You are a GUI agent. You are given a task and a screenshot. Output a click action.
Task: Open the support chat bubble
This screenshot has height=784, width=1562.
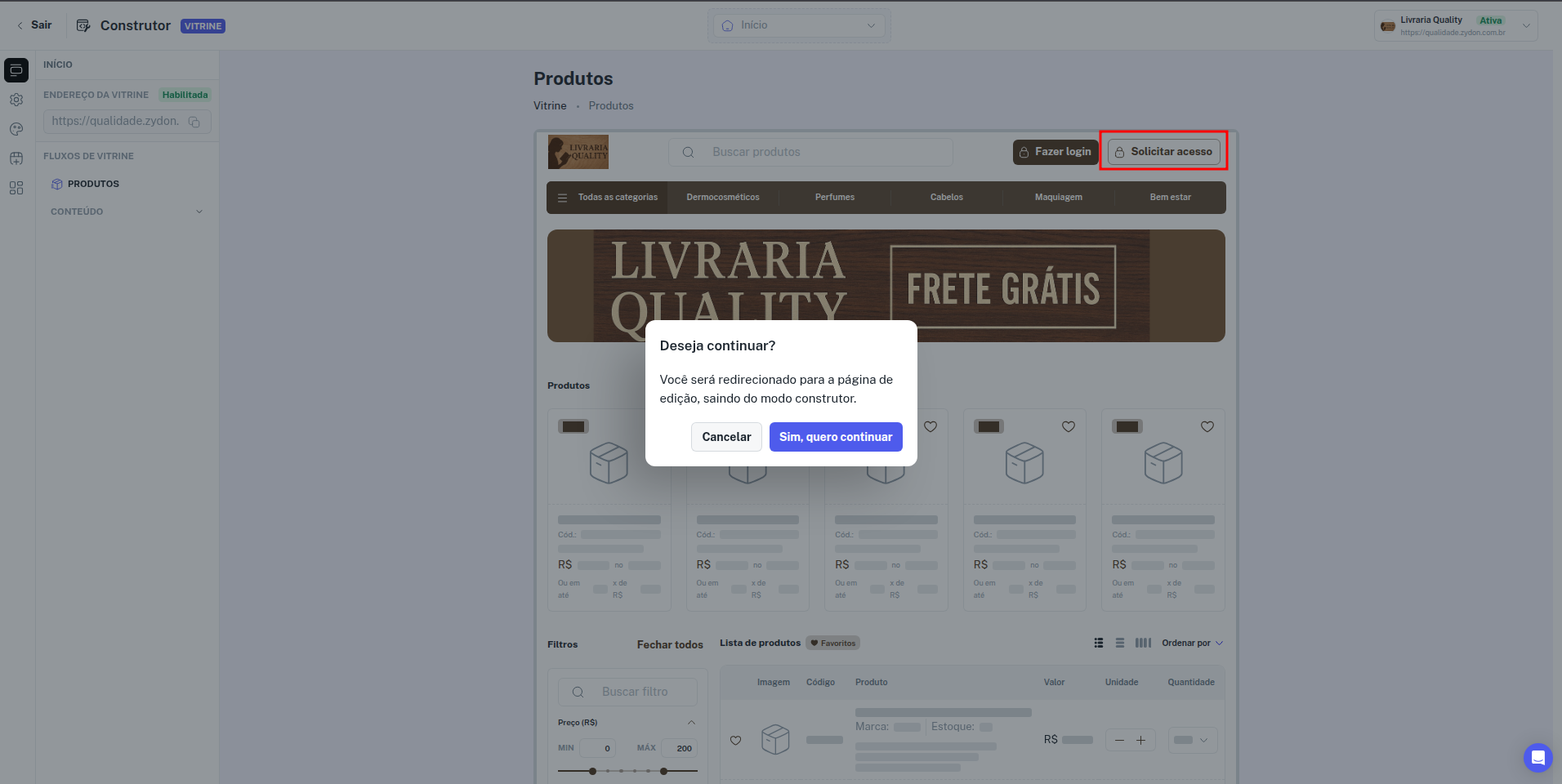(1537, 757)
